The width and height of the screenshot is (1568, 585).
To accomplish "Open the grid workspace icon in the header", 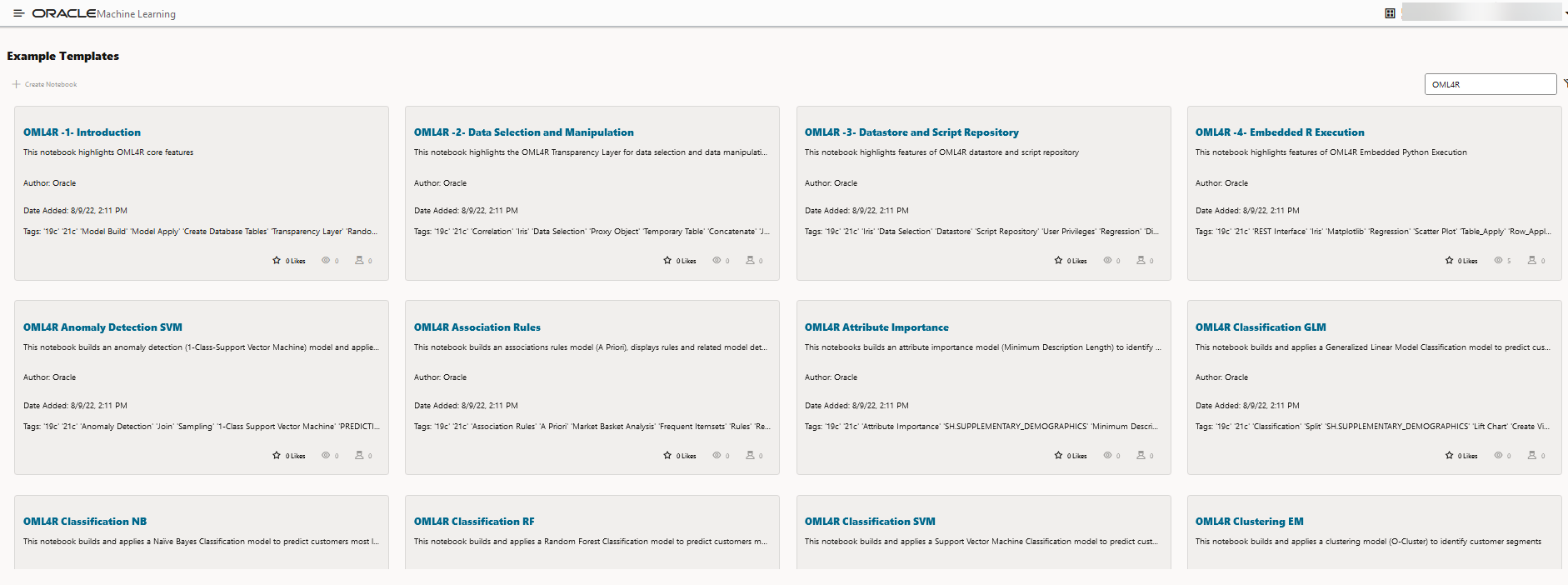I will (1390, 13).
